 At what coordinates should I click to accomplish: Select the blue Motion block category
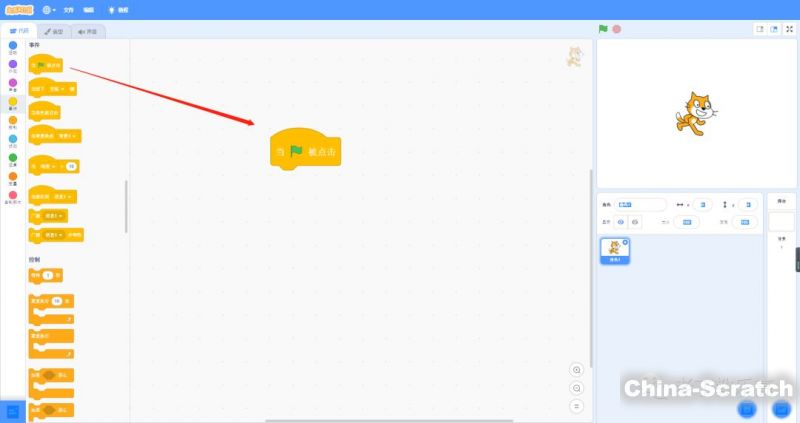13,47
